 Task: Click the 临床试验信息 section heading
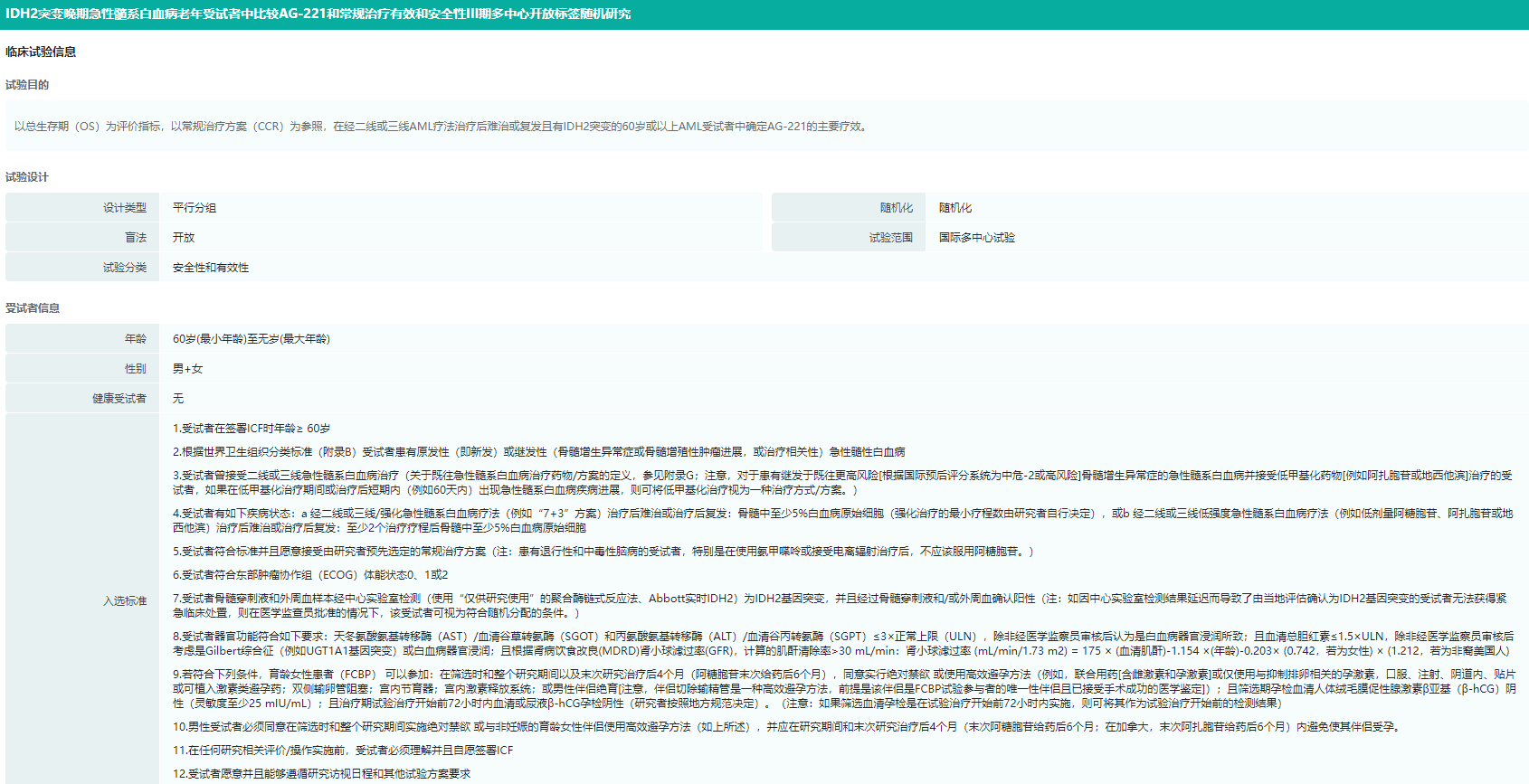point(41,52)
